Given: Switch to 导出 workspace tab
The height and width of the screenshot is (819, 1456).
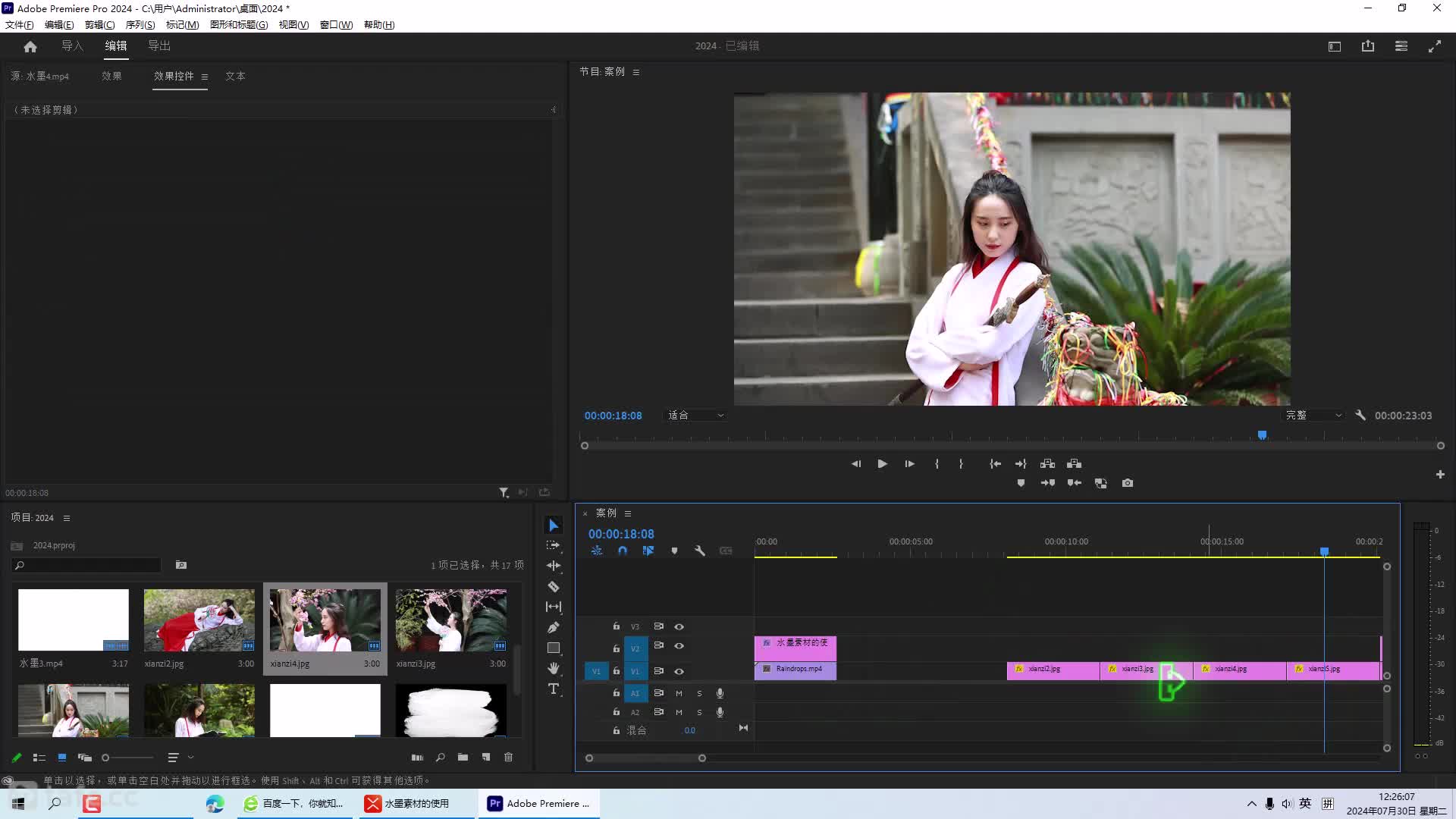Looking at the screenshot, I should pyautogui.click(x=159, y=46).
